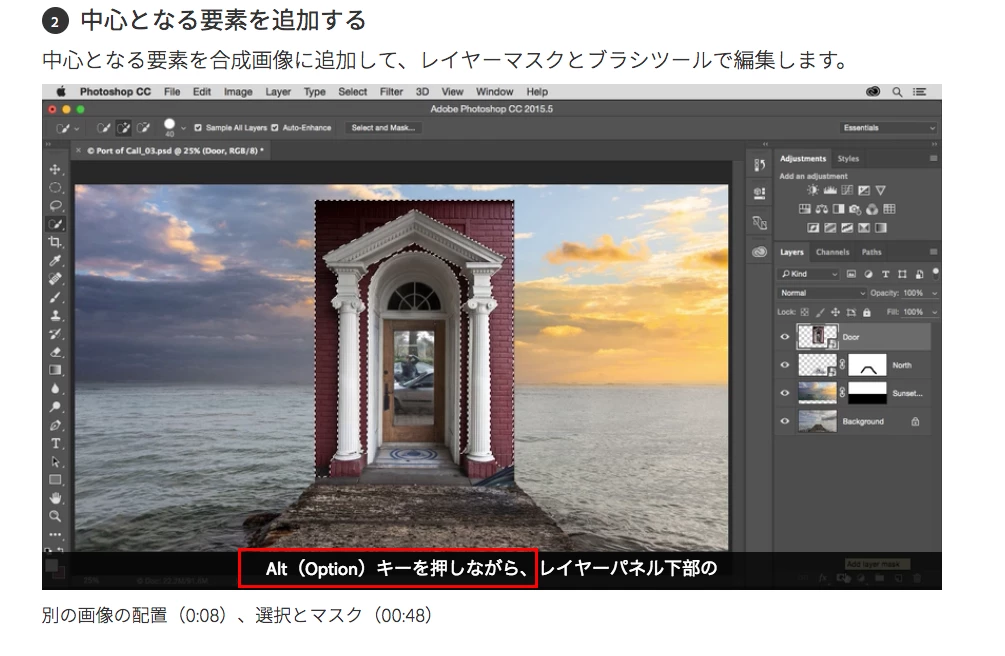Toggle lock transparent pixels
1005x656 pixels.
click(x=805, y=312)
